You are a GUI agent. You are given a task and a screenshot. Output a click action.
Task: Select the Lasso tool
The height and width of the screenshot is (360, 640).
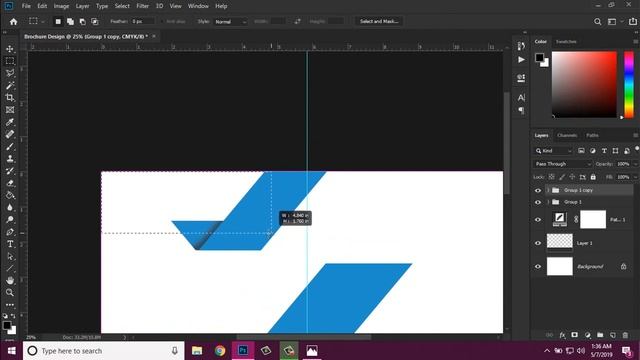10,73
